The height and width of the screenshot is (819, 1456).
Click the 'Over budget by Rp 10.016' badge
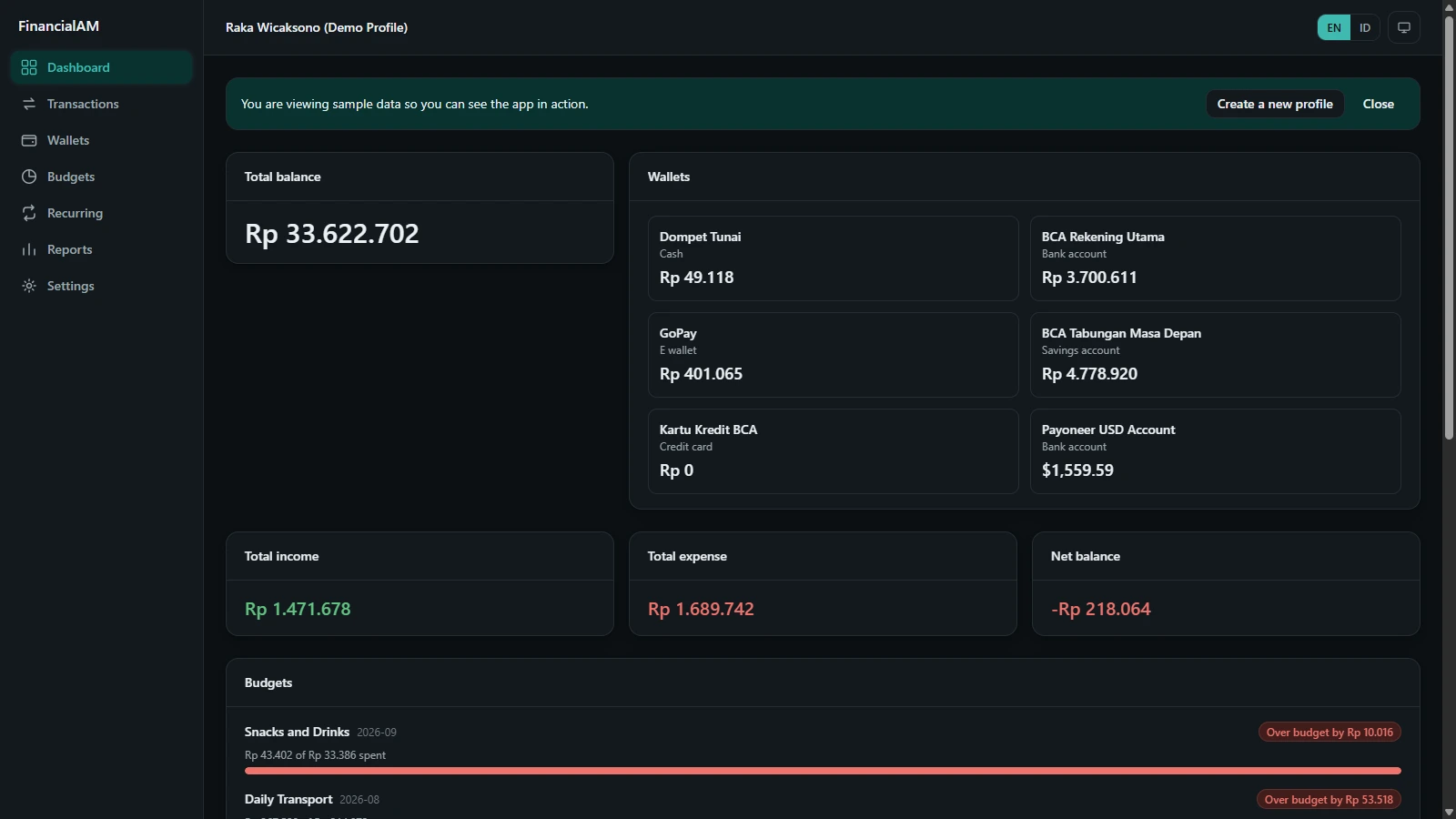[1330, 733]
